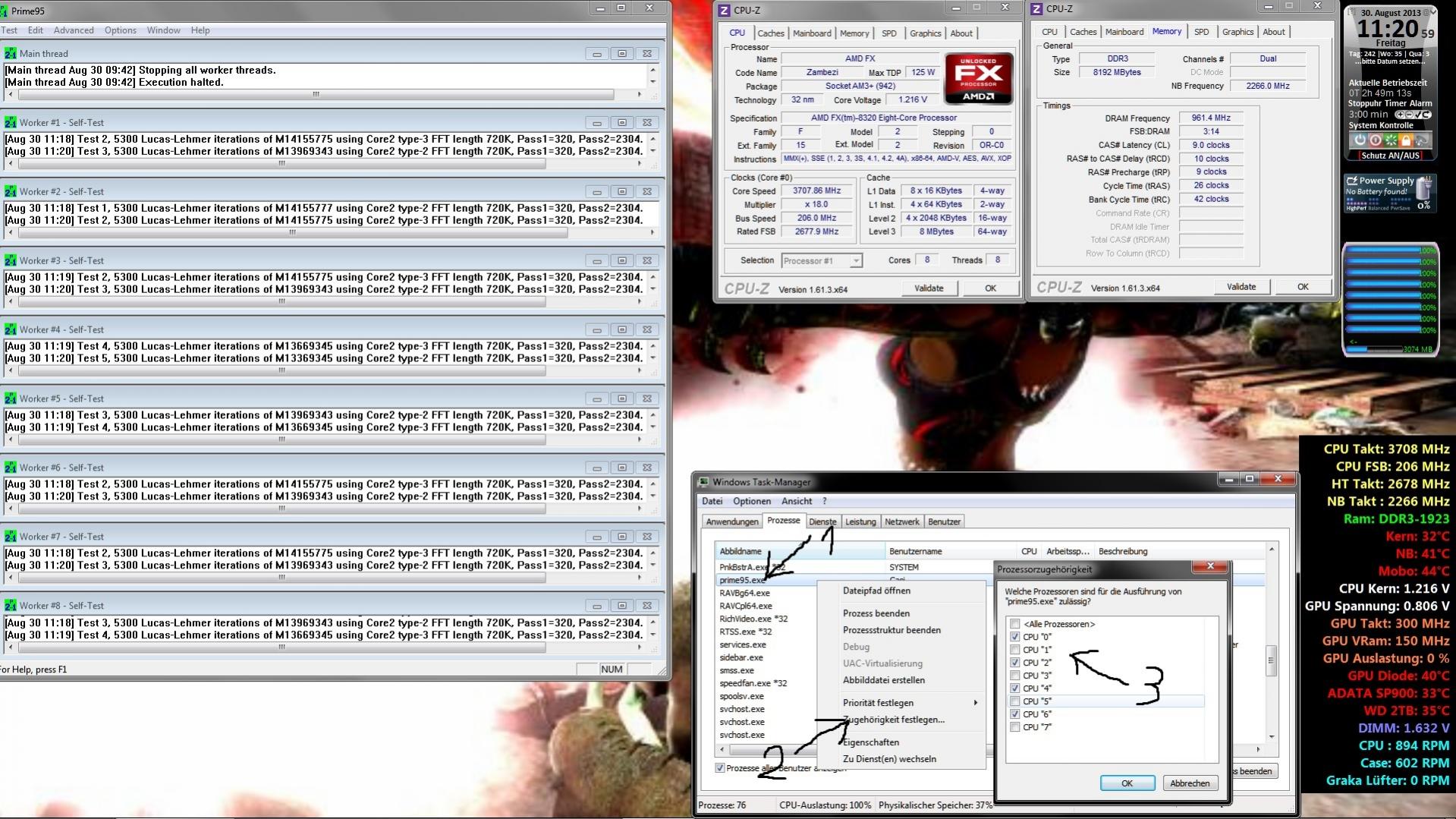Close the Worker #7 child window
This screenshot has height=819, width=1456.
coord(647,537)
